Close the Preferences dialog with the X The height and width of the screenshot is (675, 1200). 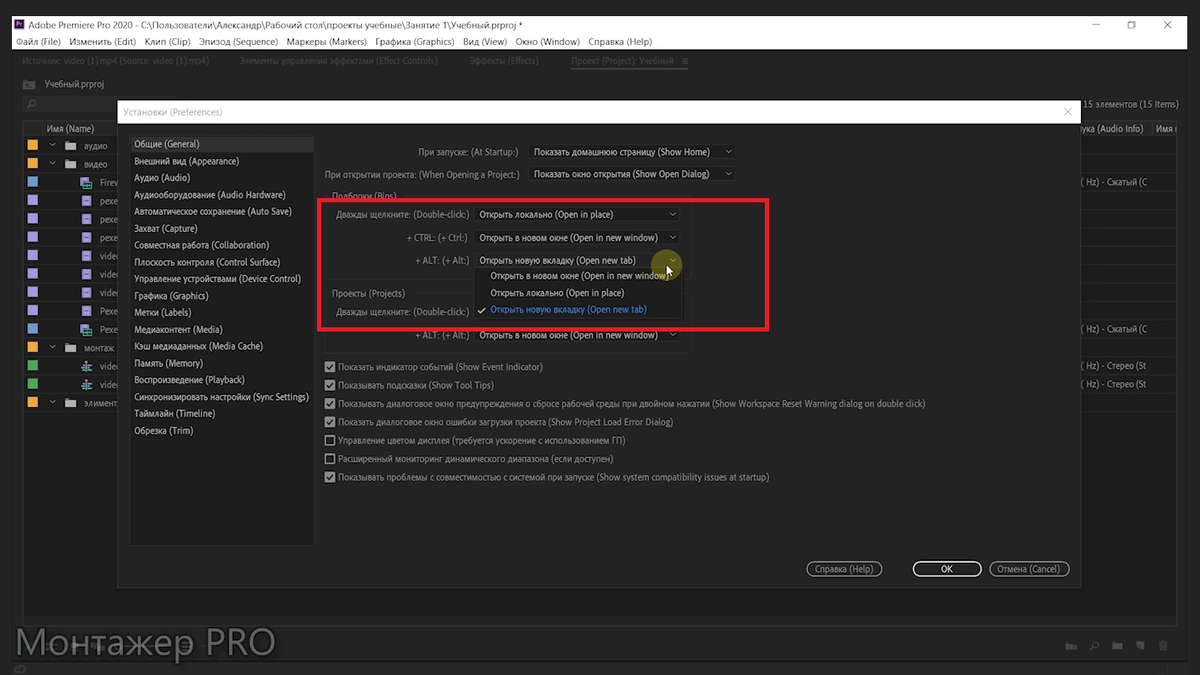(x=1067, y=112)
